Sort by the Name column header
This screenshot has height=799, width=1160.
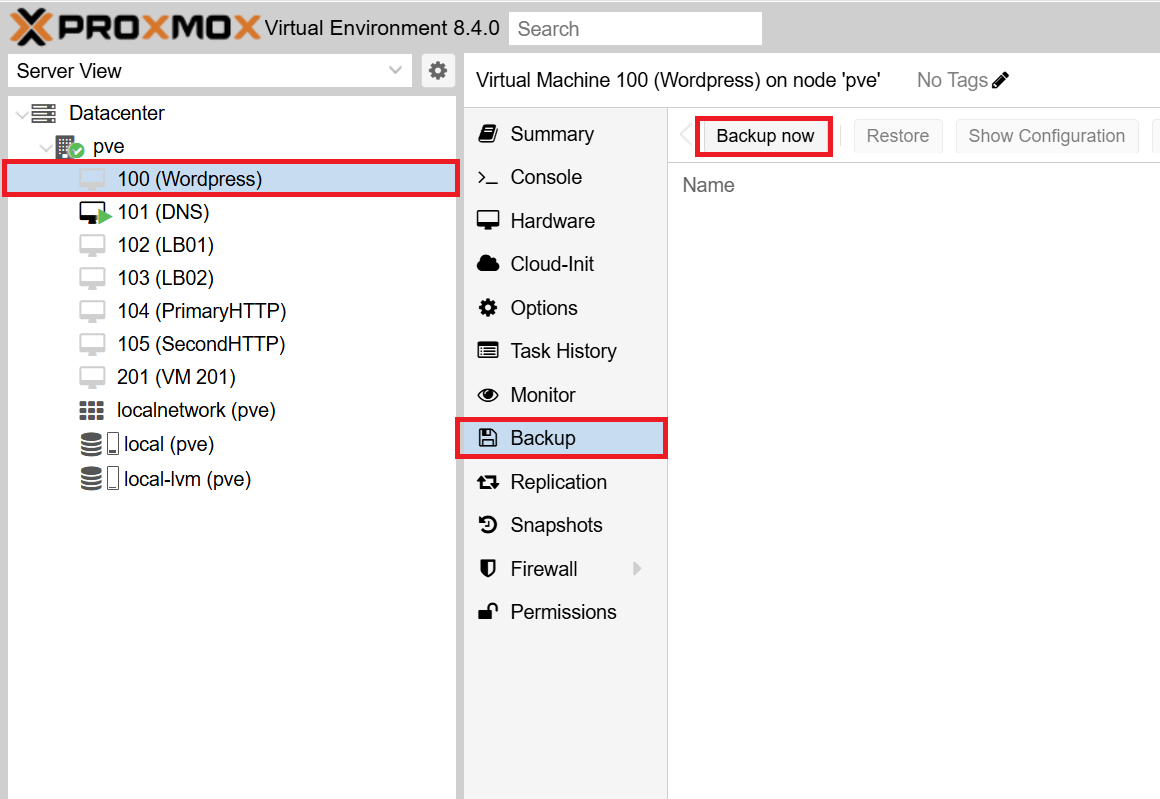point(709,185)
